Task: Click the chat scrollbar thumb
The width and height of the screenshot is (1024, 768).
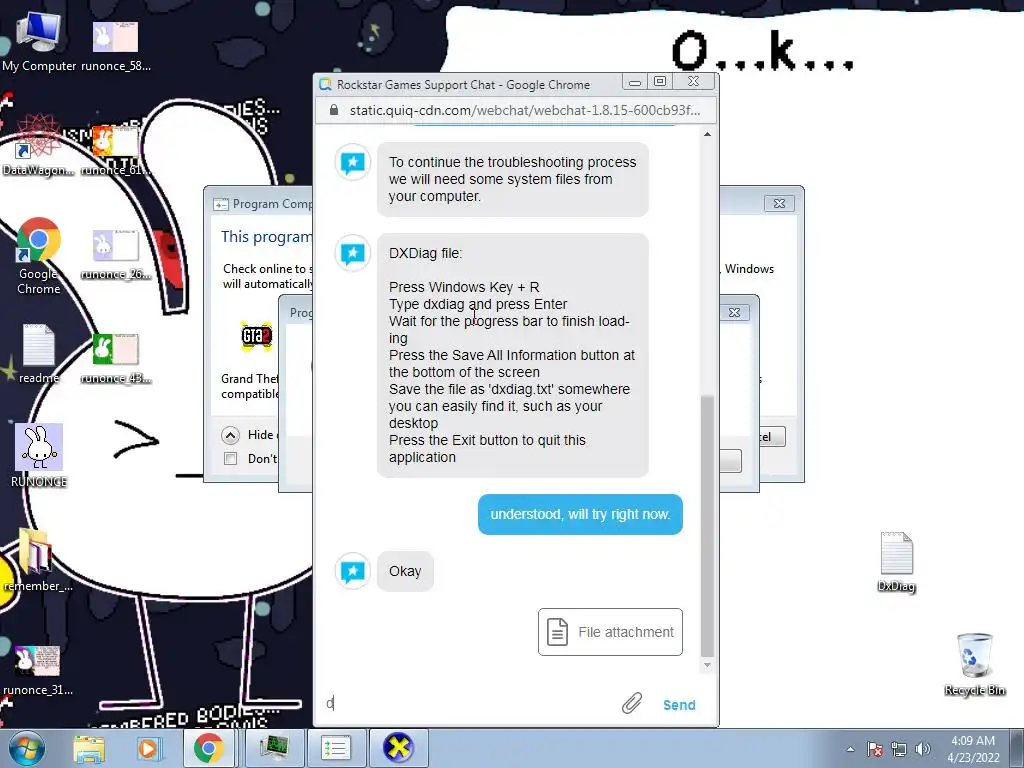Action: tap(707, 526)
